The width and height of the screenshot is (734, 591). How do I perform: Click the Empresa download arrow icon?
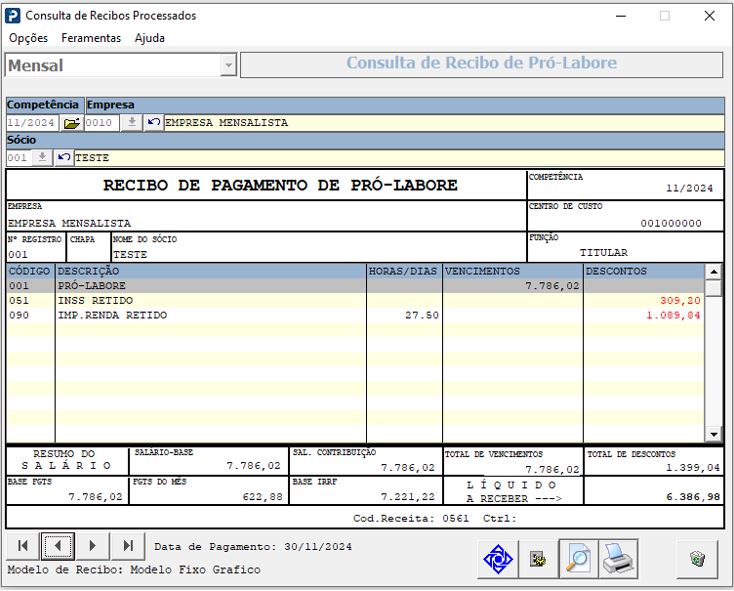click(132, 123)
